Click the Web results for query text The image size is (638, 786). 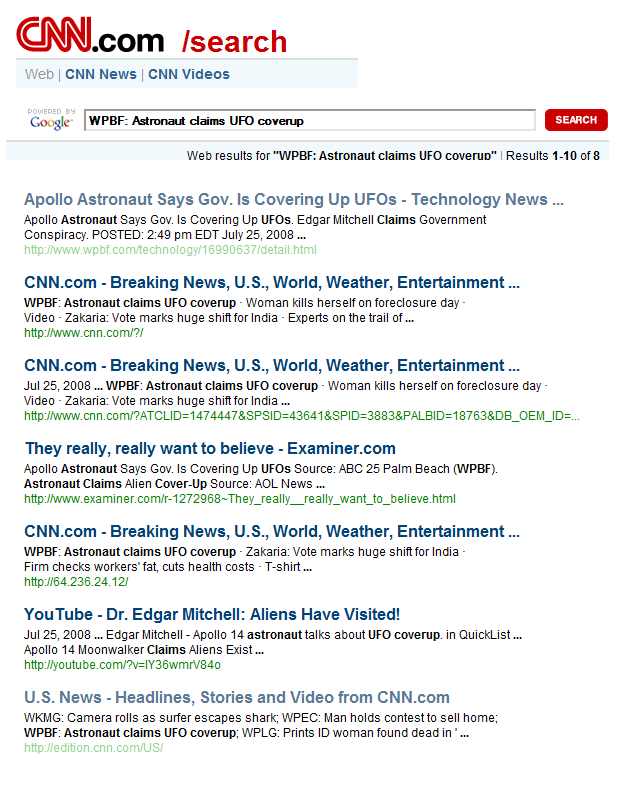[x=342, y=156]
